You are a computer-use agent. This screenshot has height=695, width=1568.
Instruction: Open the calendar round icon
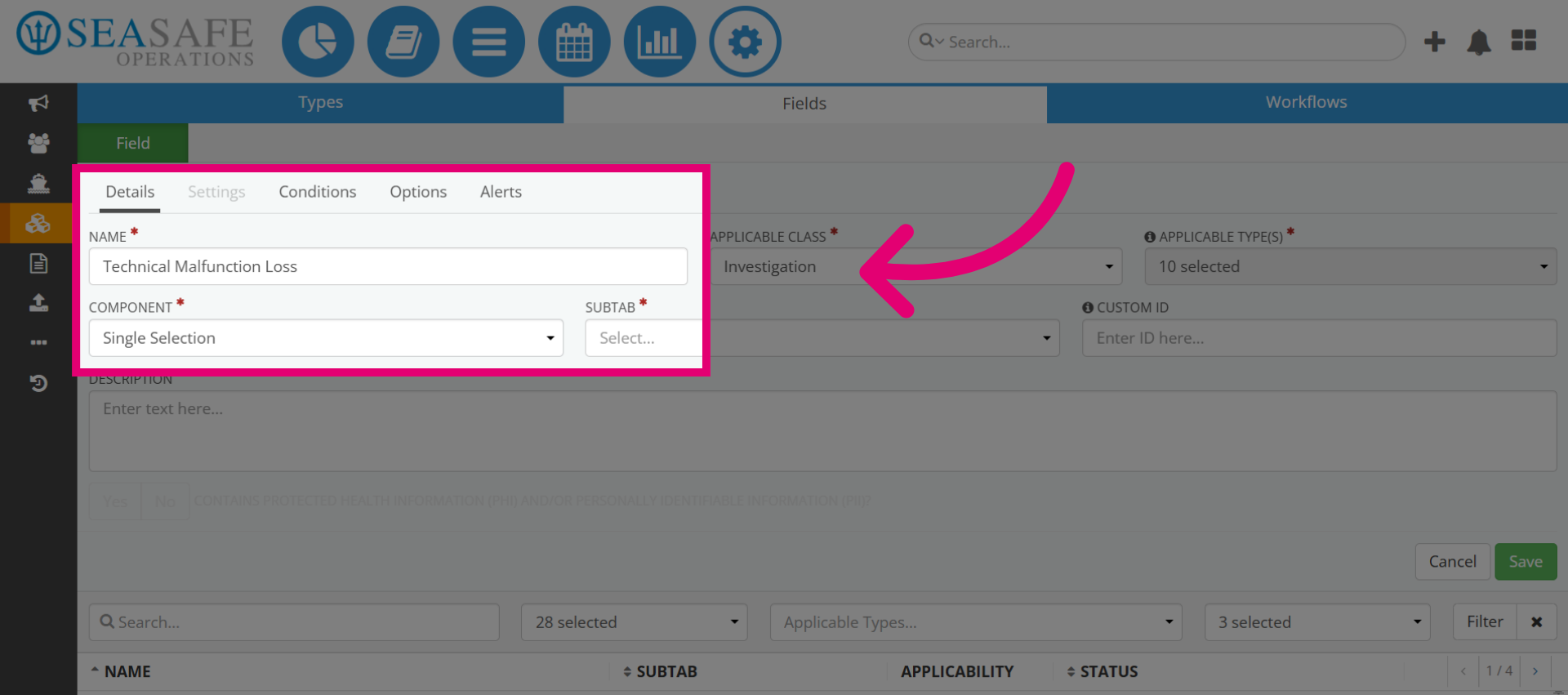(574, 42)
